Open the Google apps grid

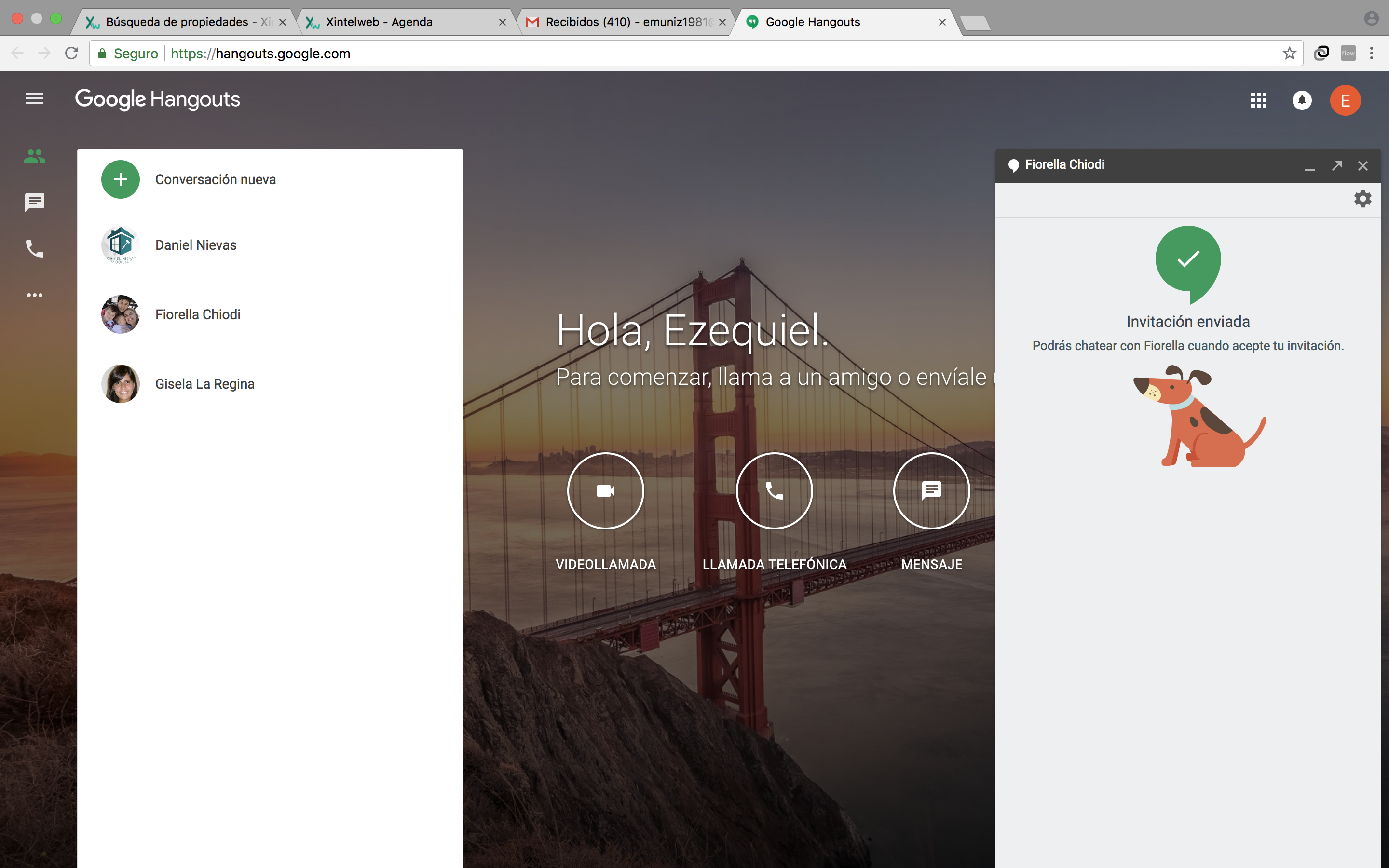pyautogui.click(x=1258, y=100)
